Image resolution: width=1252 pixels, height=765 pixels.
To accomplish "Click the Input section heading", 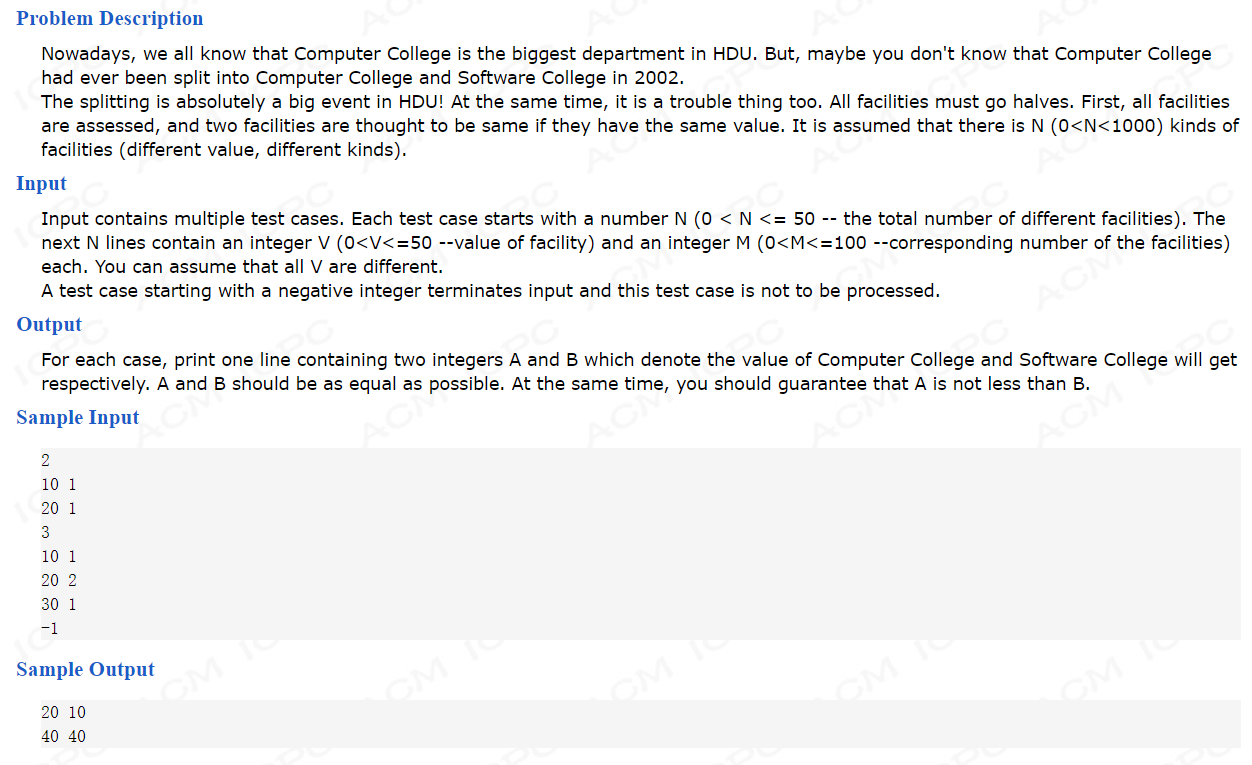I will coord(41,183).
